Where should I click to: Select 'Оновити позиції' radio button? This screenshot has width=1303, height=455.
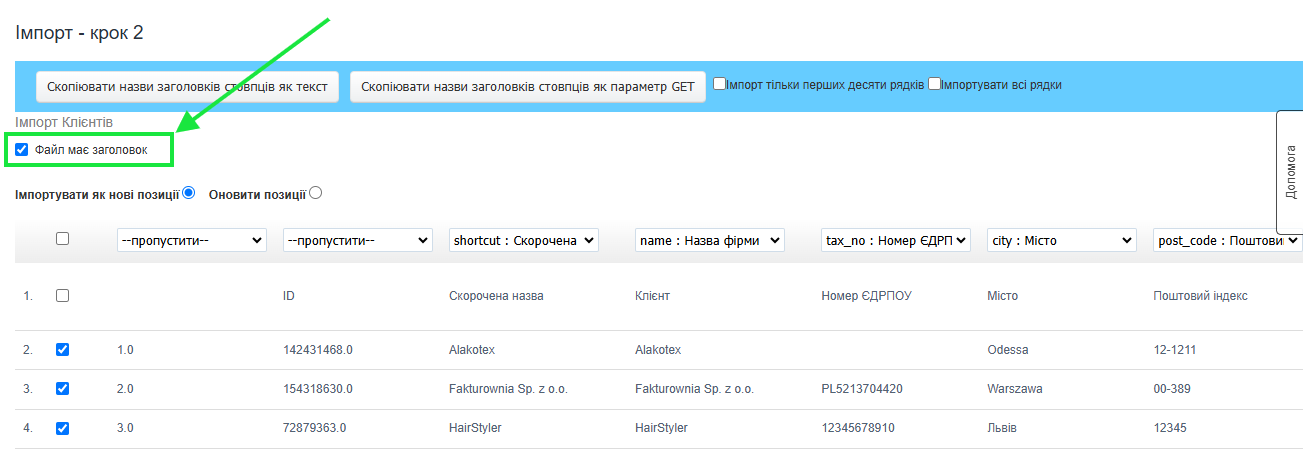pos(316,193)
